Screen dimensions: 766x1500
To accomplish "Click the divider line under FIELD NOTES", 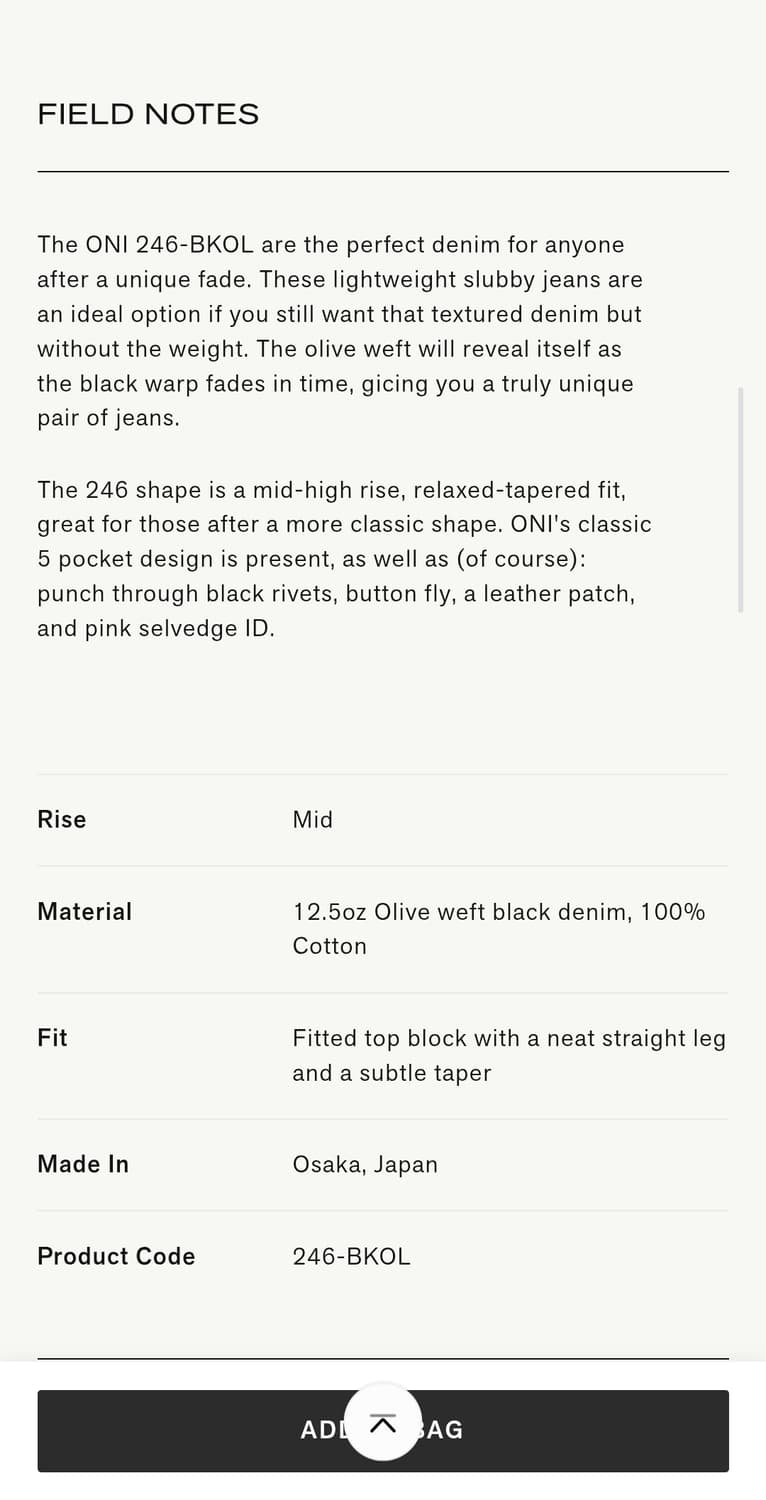I will pyautogui.click(x=383, y=172).
